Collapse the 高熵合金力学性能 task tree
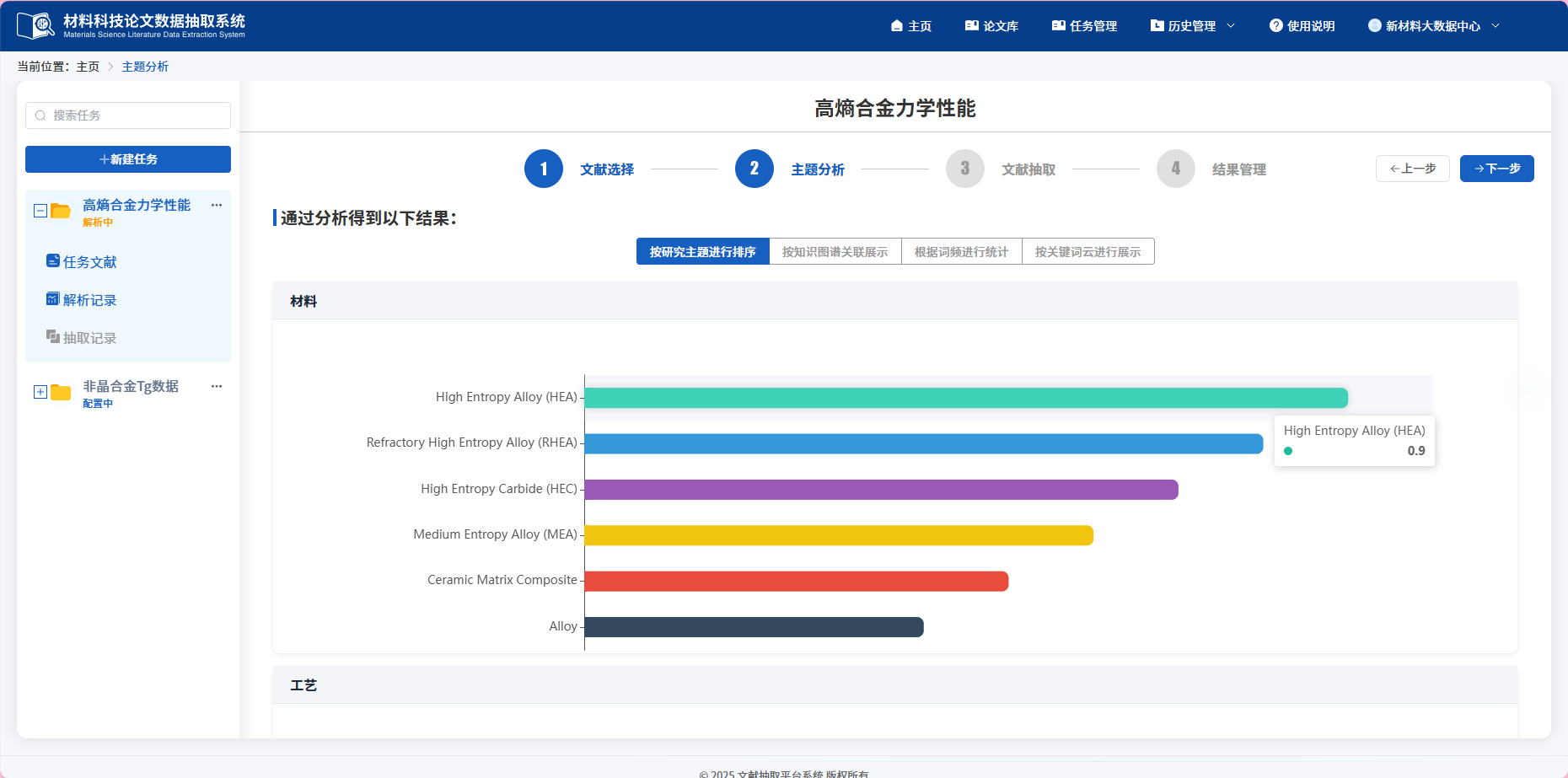1568x778 pixels. [x=39, y=210]
